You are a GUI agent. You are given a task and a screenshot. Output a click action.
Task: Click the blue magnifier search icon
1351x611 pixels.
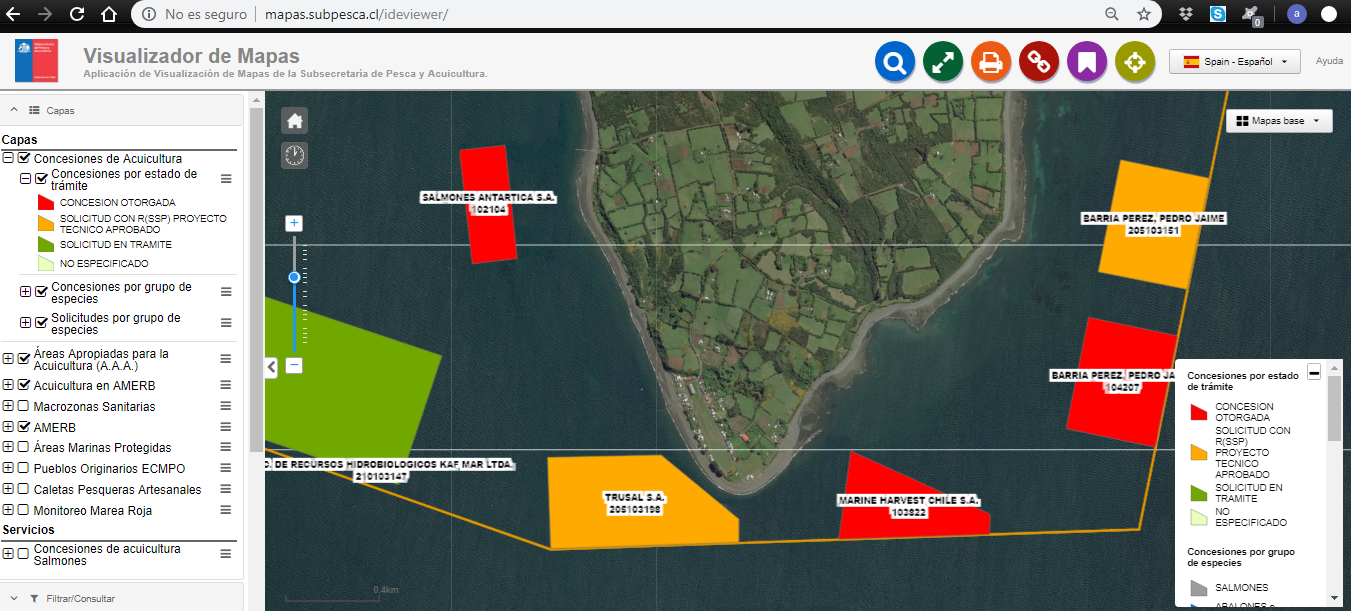(895, 62)
